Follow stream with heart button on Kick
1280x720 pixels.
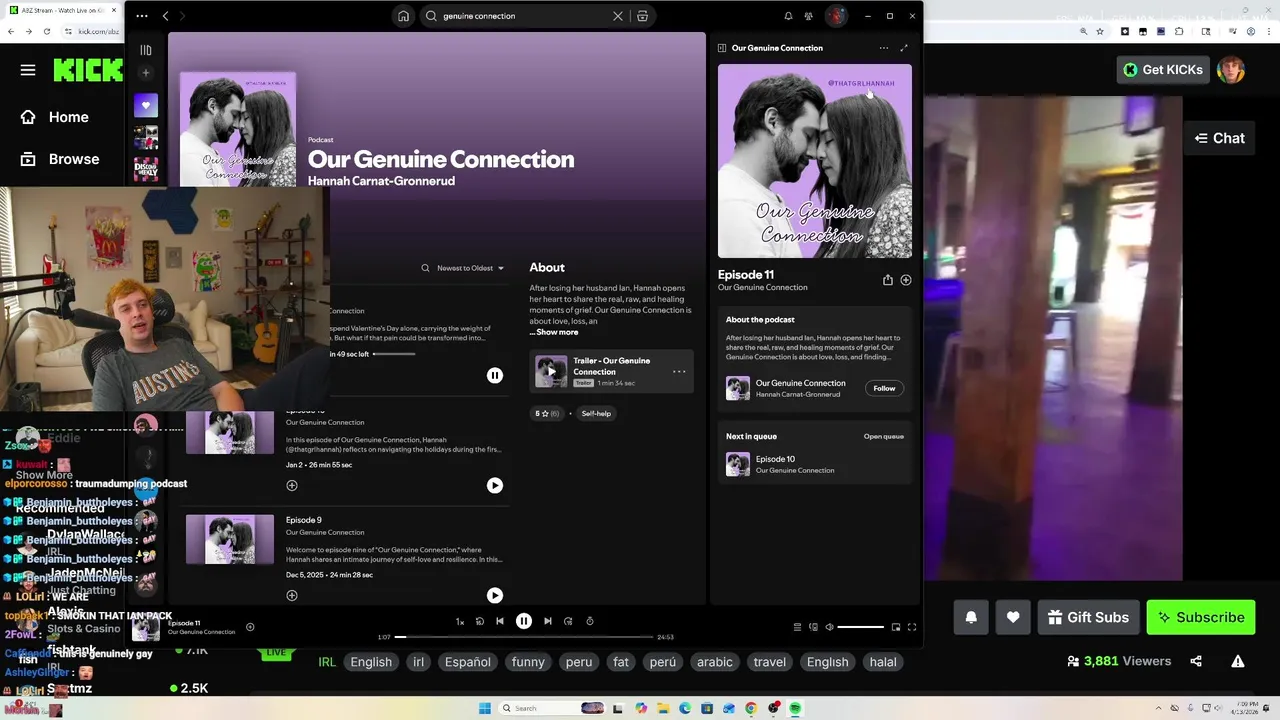pos(1013,617)
